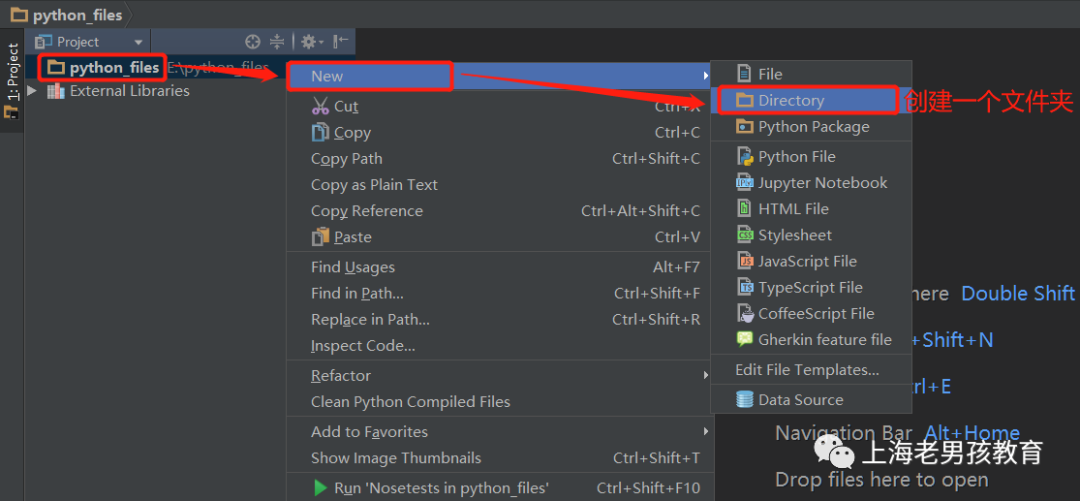Hide the Project panel with the hide icon
1080x501 pixels.
[x=340, y=42]
